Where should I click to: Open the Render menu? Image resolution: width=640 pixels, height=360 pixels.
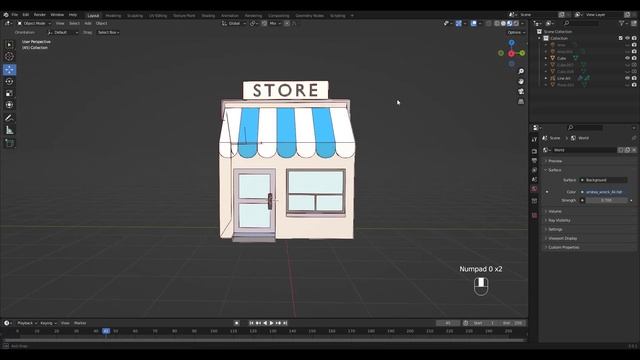tap(40, 15)
